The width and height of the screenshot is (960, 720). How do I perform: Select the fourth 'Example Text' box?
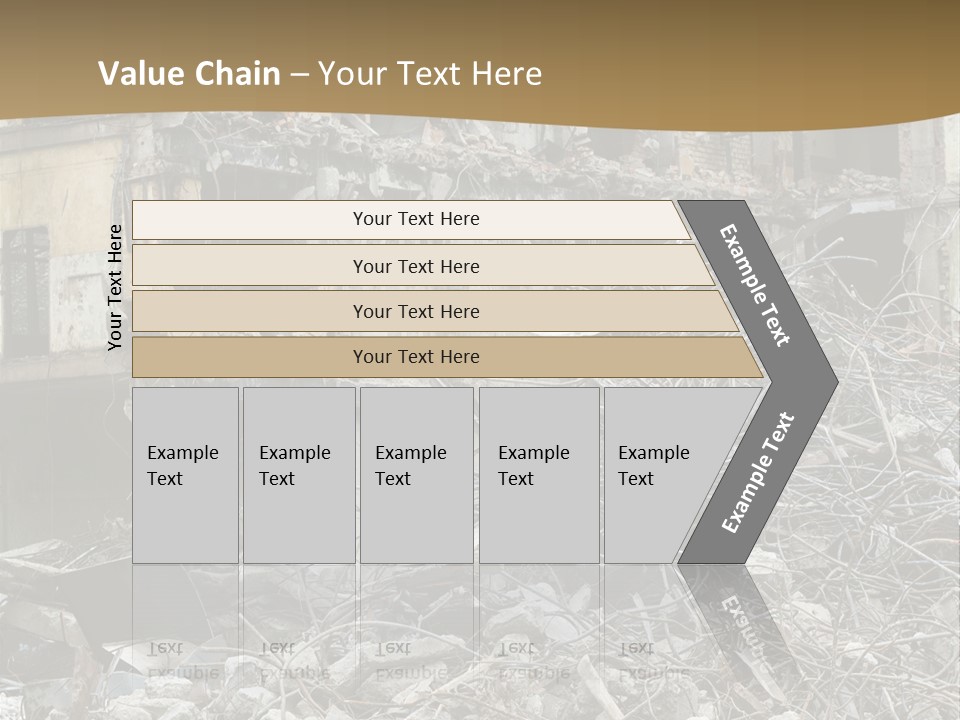(x=538, y=475)
